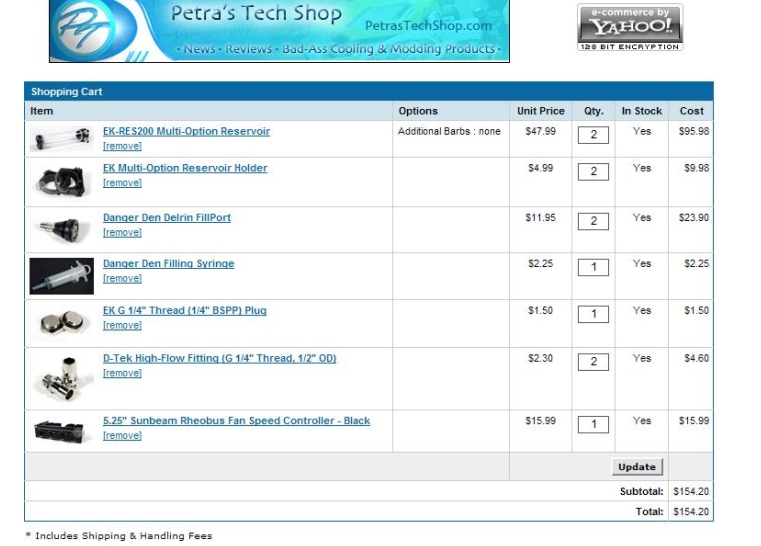Click the Unit Price column header

coord(541,111)
